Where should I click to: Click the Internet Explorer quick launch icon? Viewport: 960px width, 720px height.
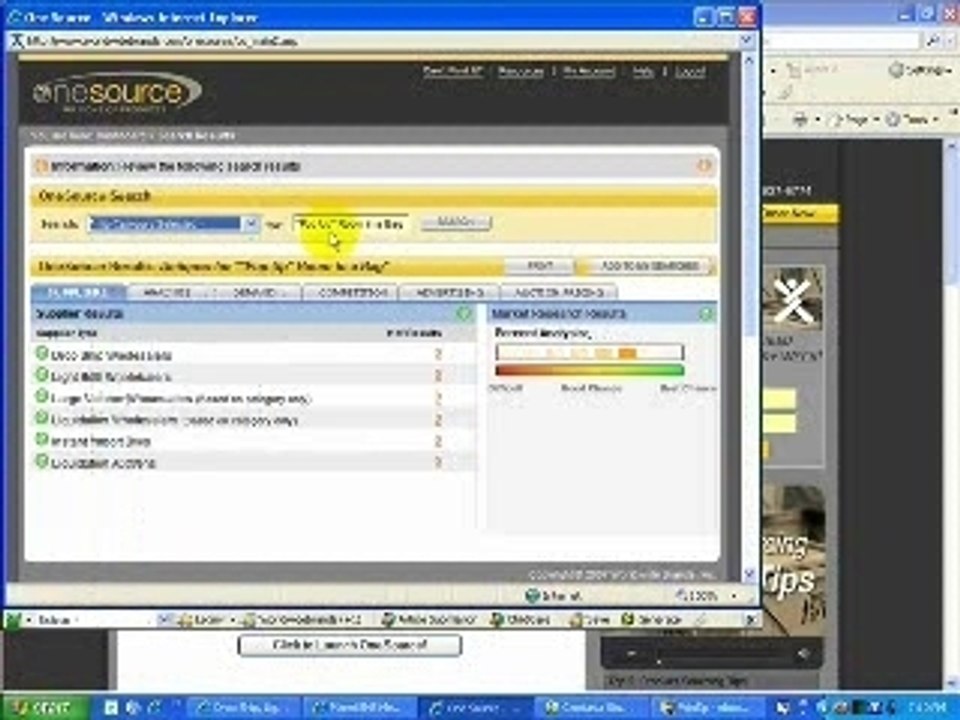[x=153, y=708]
